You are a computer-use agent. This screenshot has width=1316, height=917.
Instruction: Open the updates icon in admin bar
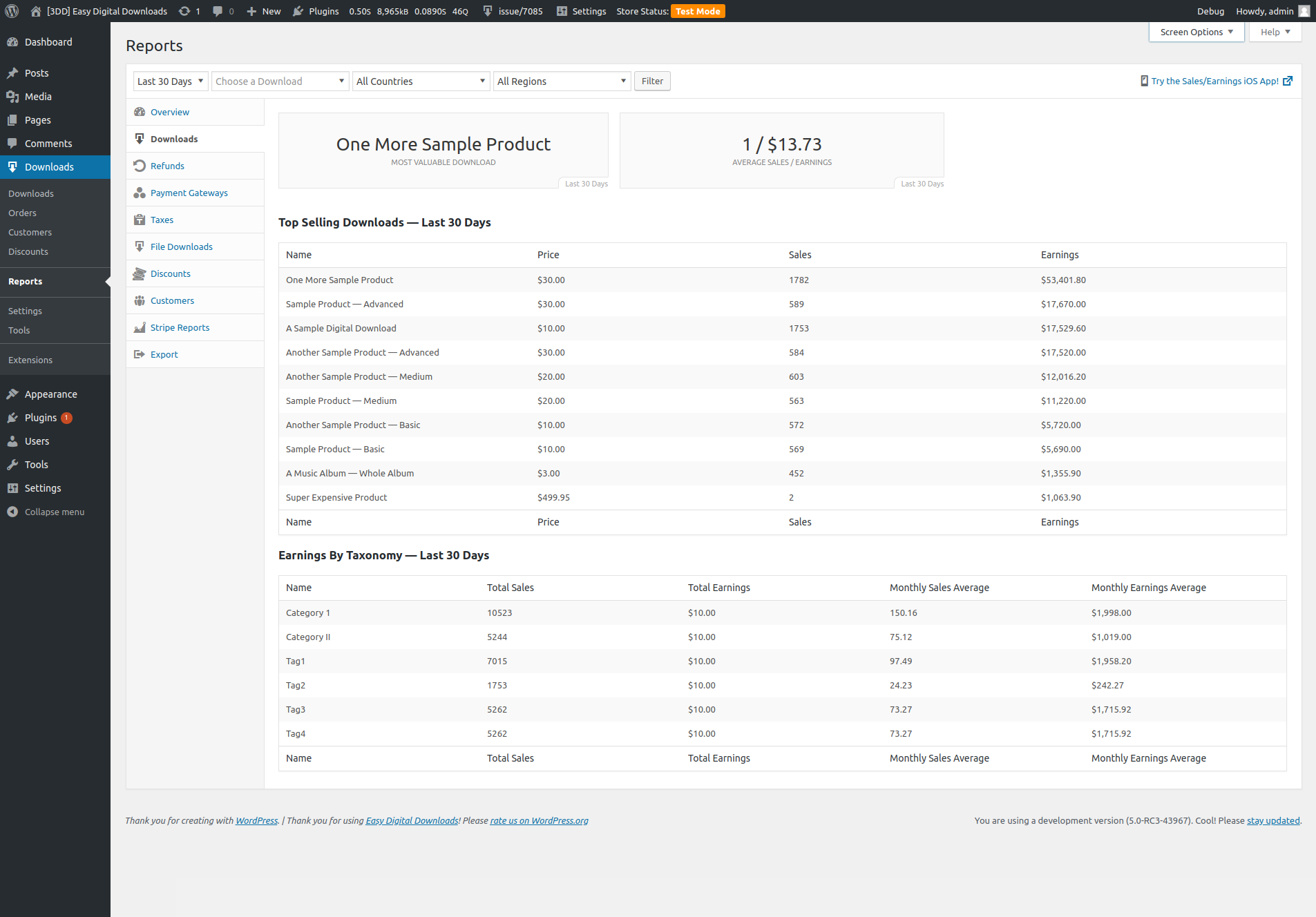[184, 11]
